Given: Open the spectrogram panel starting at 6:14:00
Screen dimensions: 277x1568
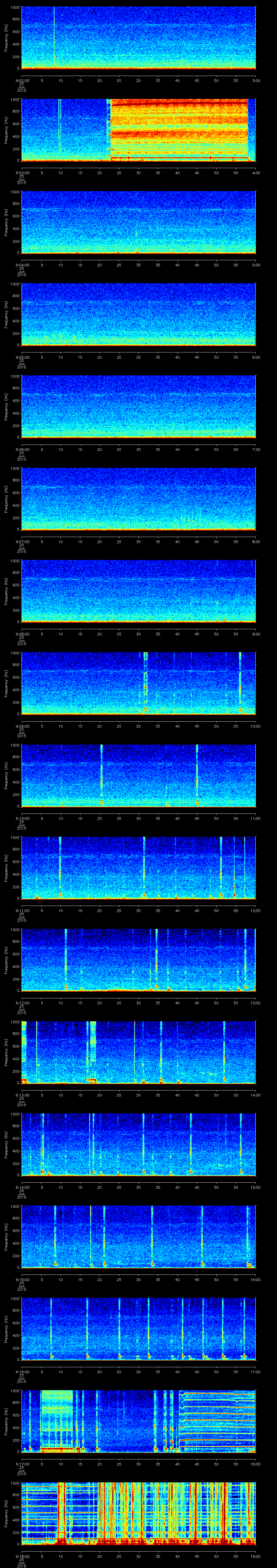Looking at the screenshot, I should (x=138, y=1144).
